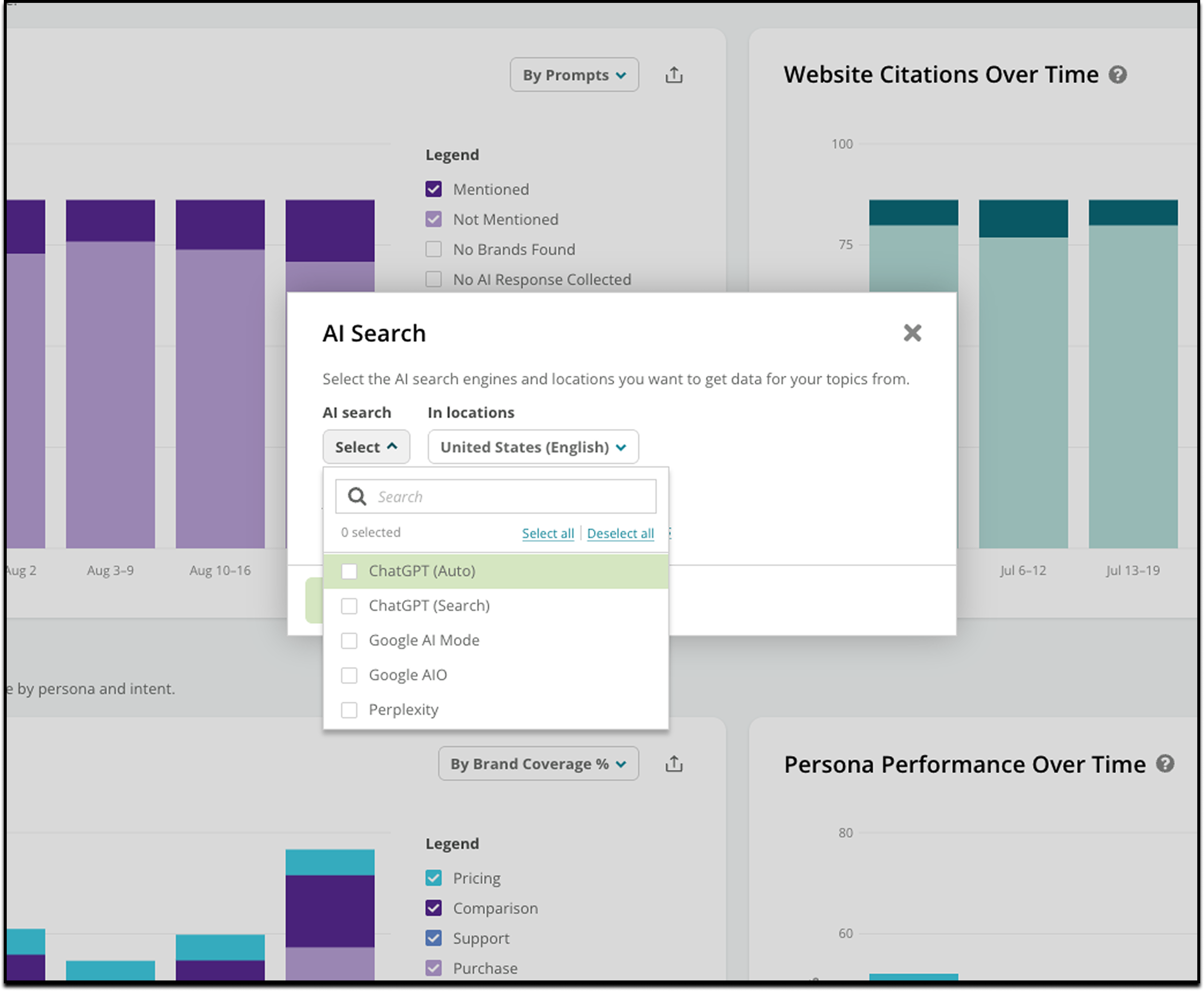Open the By Brand Coverage % dropdown
Viewport: 1204px width, 991px height.
(538, 764)
